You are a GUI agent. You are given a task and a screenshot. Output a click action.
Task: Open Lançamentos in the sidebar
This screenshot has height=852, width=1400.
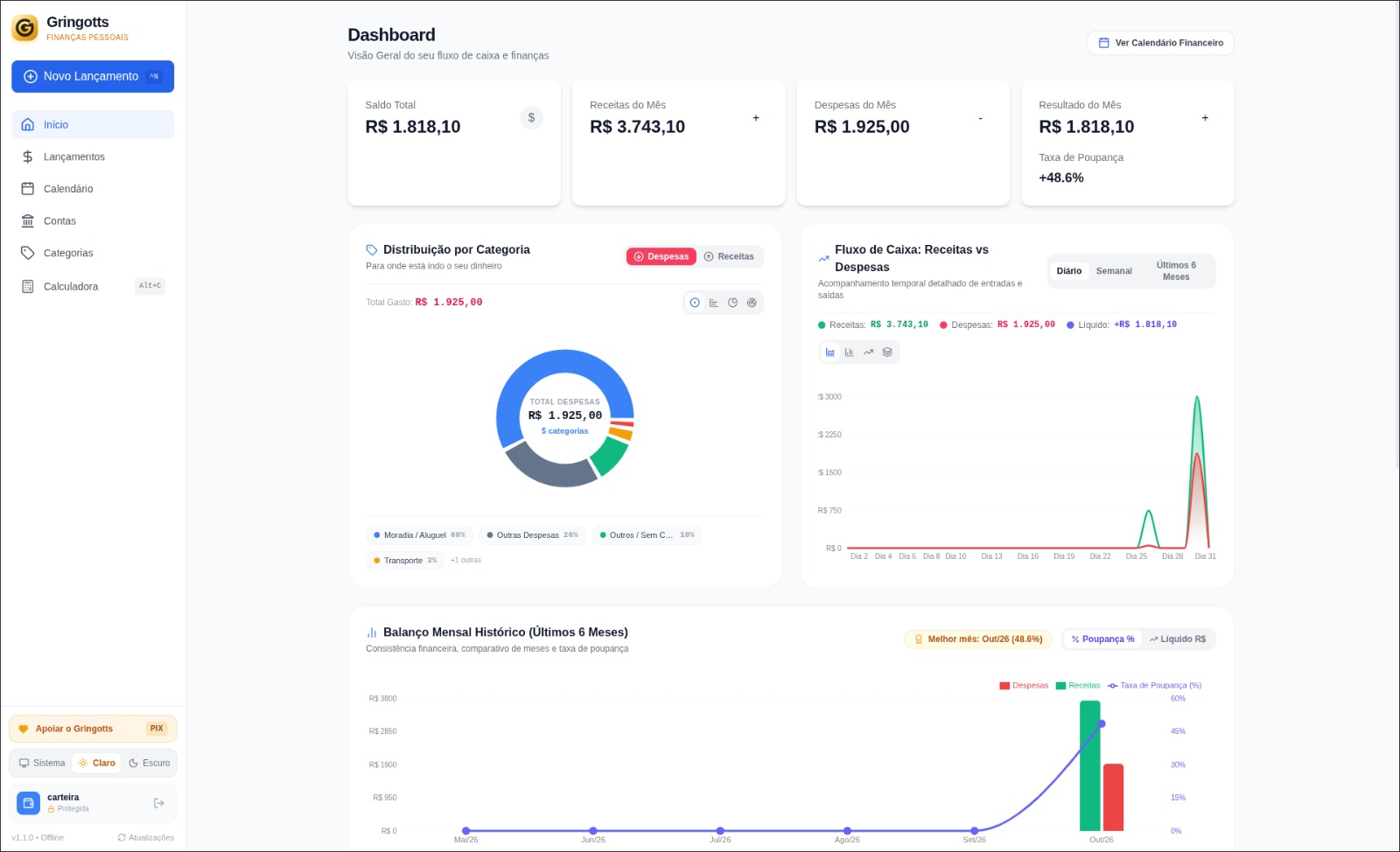(93, 157)
